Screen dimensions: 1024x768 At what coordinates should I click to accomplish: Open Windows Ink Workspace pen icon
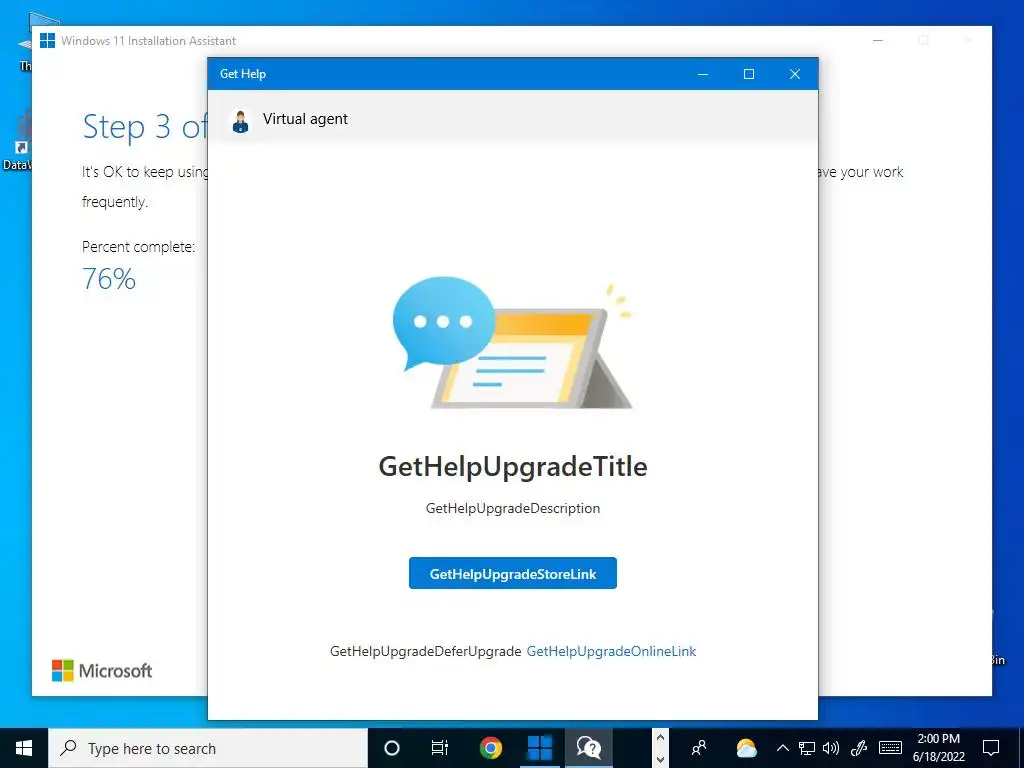click(x=859, y=748)
